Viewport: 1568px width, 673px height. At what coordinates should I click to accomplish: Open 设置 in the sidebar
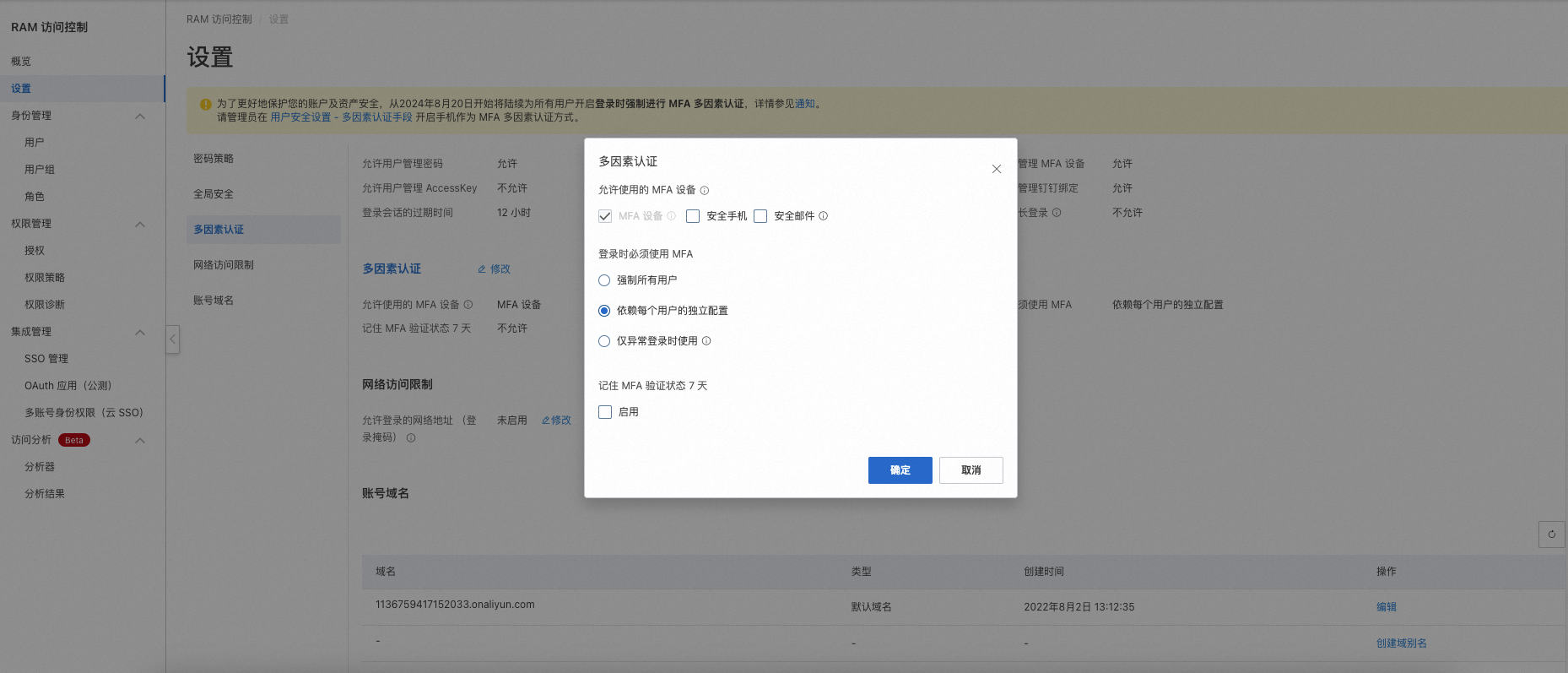coord(82,89)
